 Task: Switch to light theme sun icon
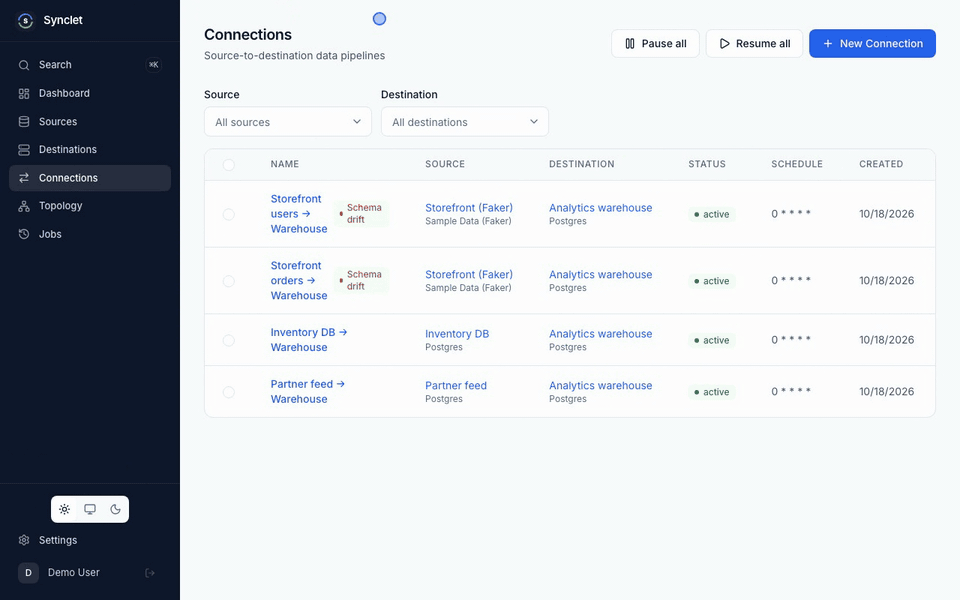click(64, 509)
